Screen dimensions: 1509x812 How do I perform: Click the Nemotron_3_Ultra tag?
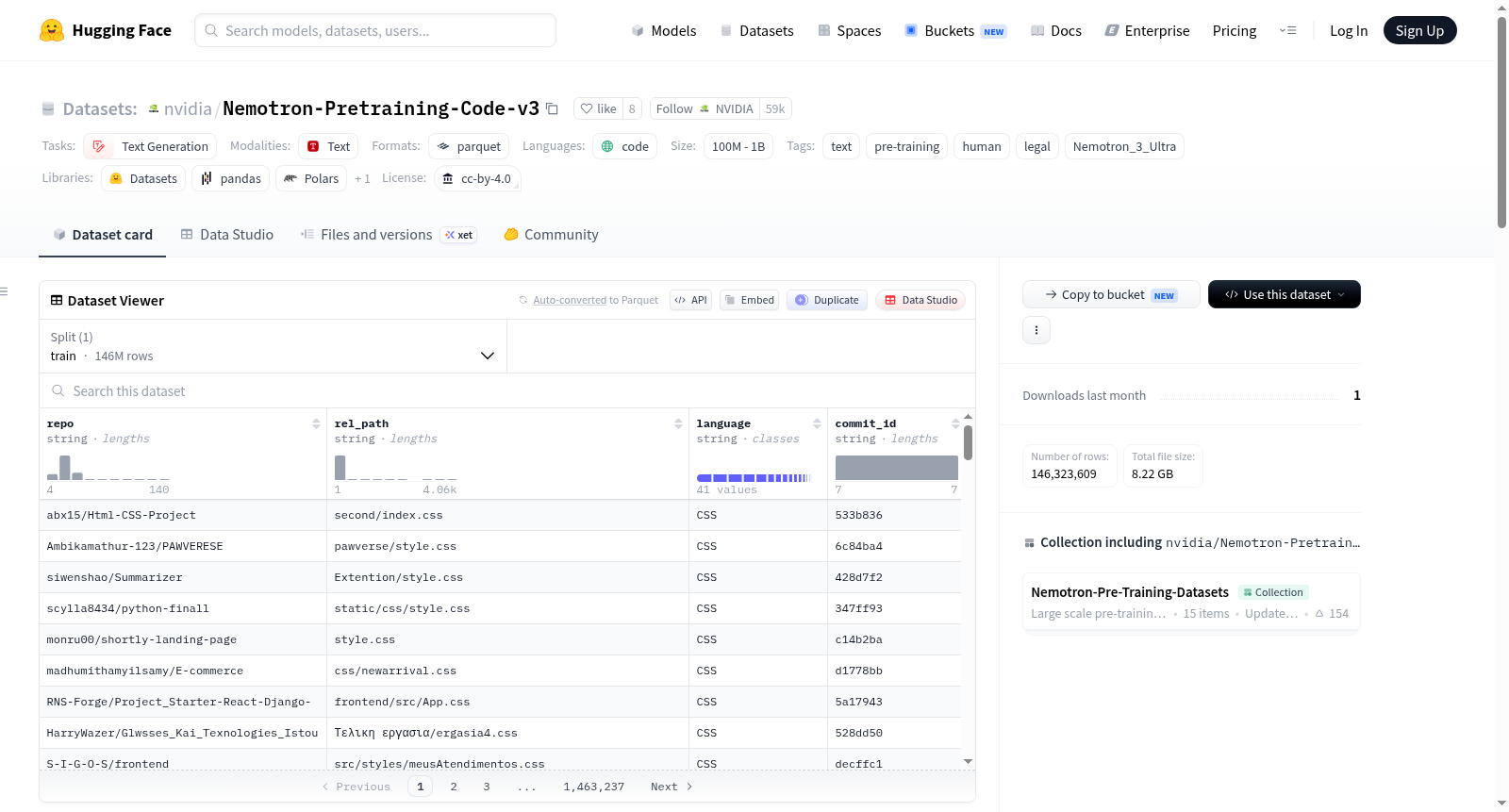pos(1124,146)
